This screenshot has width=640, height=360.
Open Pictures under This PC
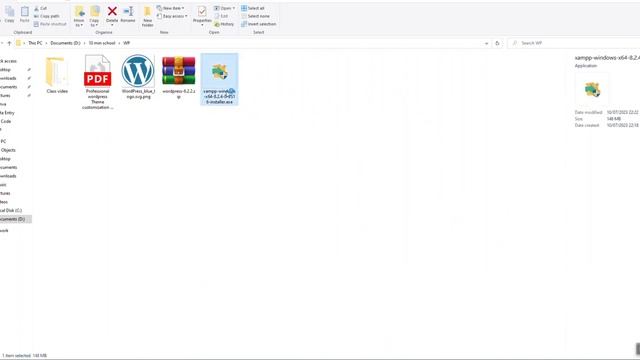click(x=5, y=193)
